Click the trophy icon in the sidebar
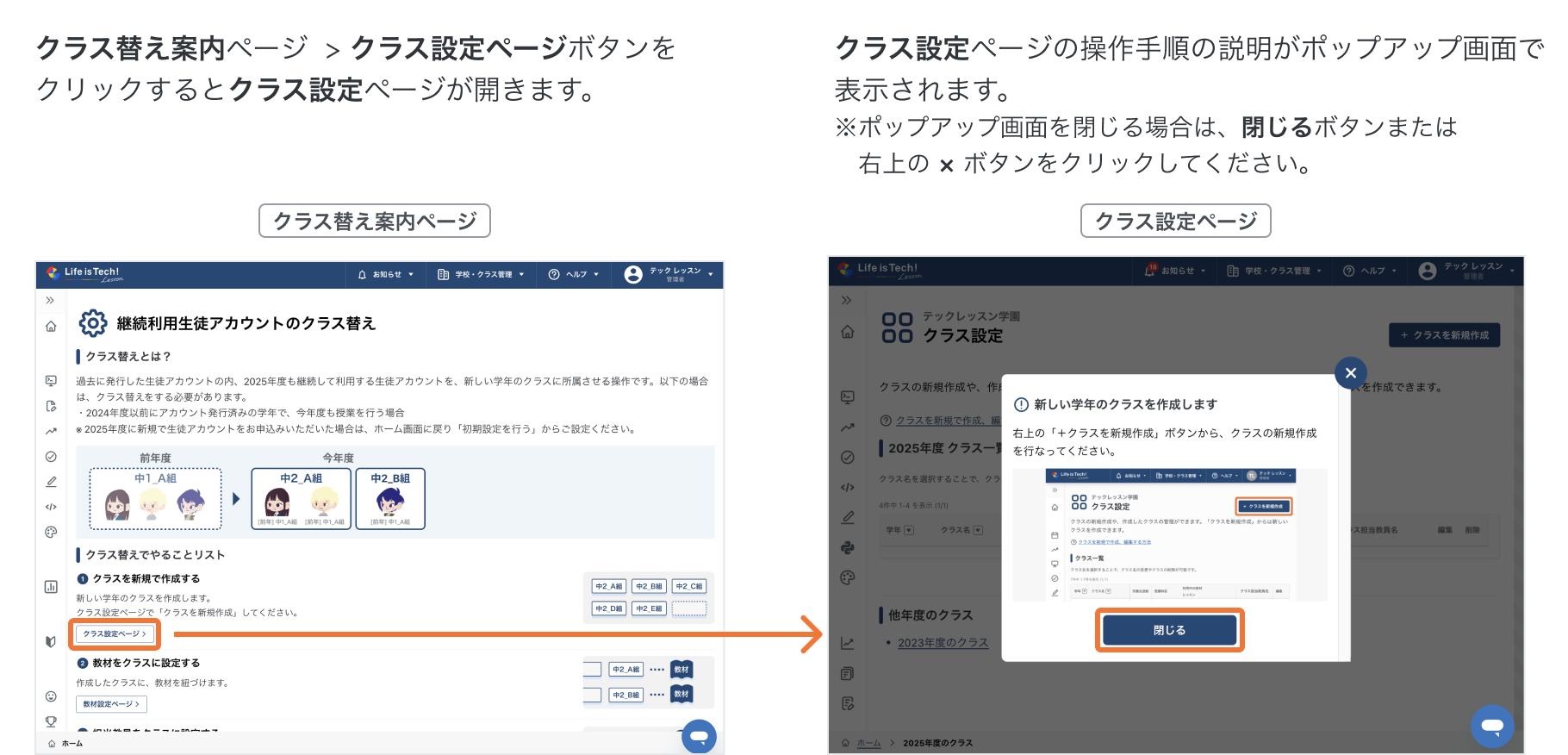This screenshot has width=1568, height=755. pyautogui.click(x=51, y=721)
